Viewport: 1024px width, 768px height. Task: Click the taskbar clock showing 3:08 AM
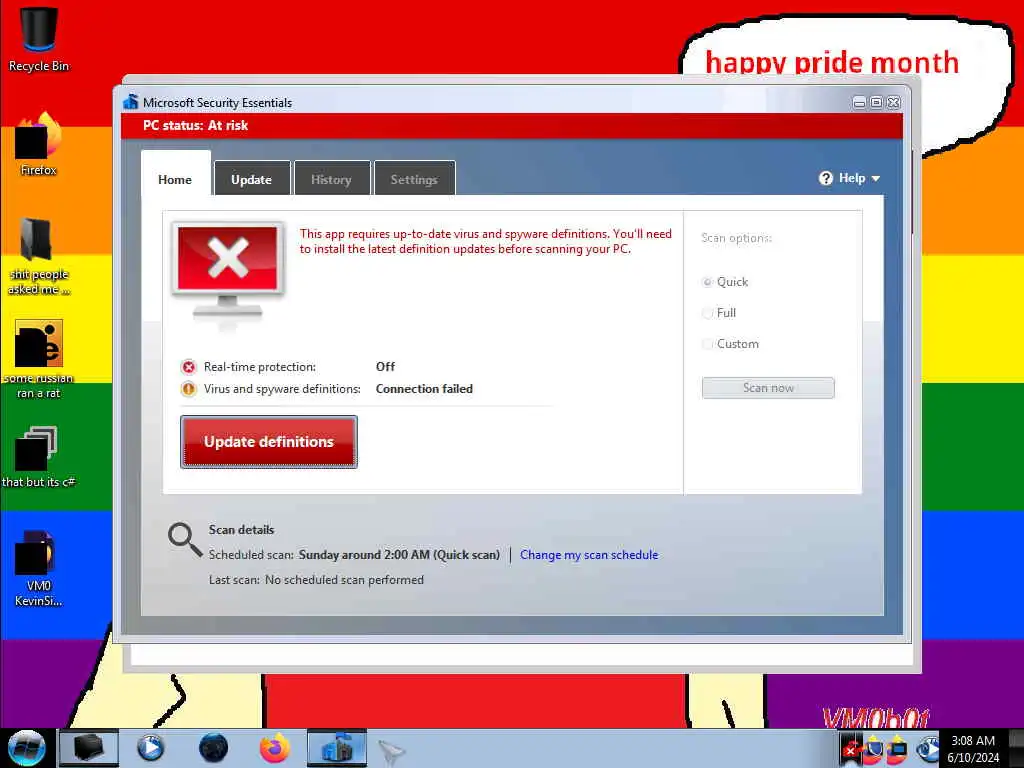pyautogui.click(x=973, y=748)
